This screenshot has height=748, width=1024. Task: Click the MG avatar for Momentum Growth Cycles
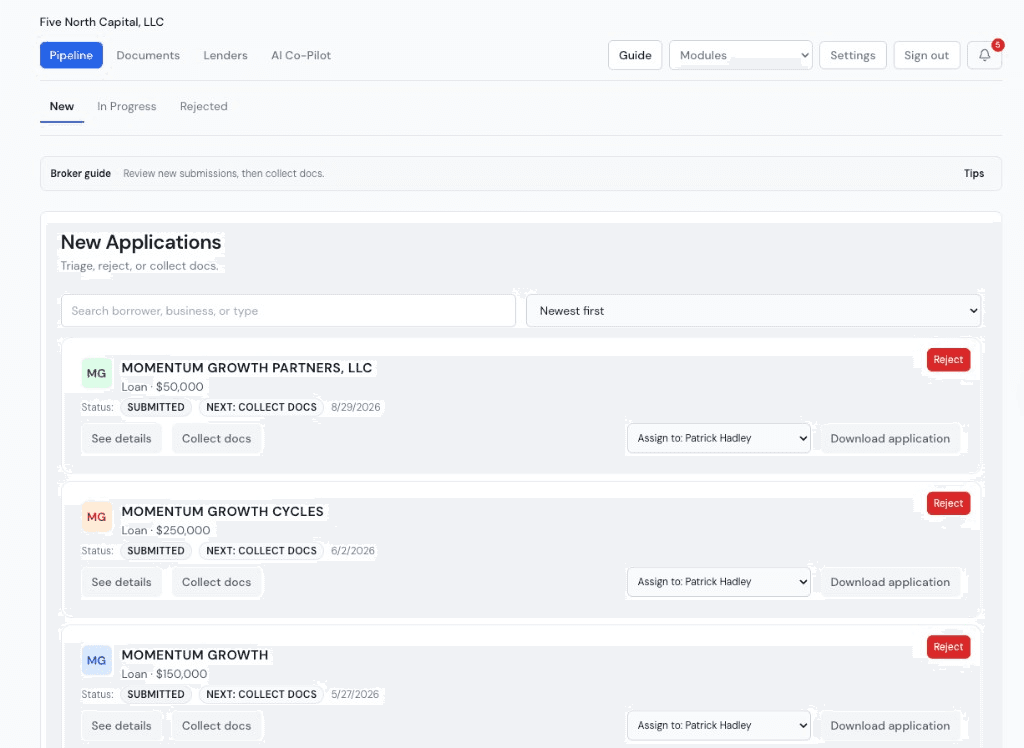[97, 517]
